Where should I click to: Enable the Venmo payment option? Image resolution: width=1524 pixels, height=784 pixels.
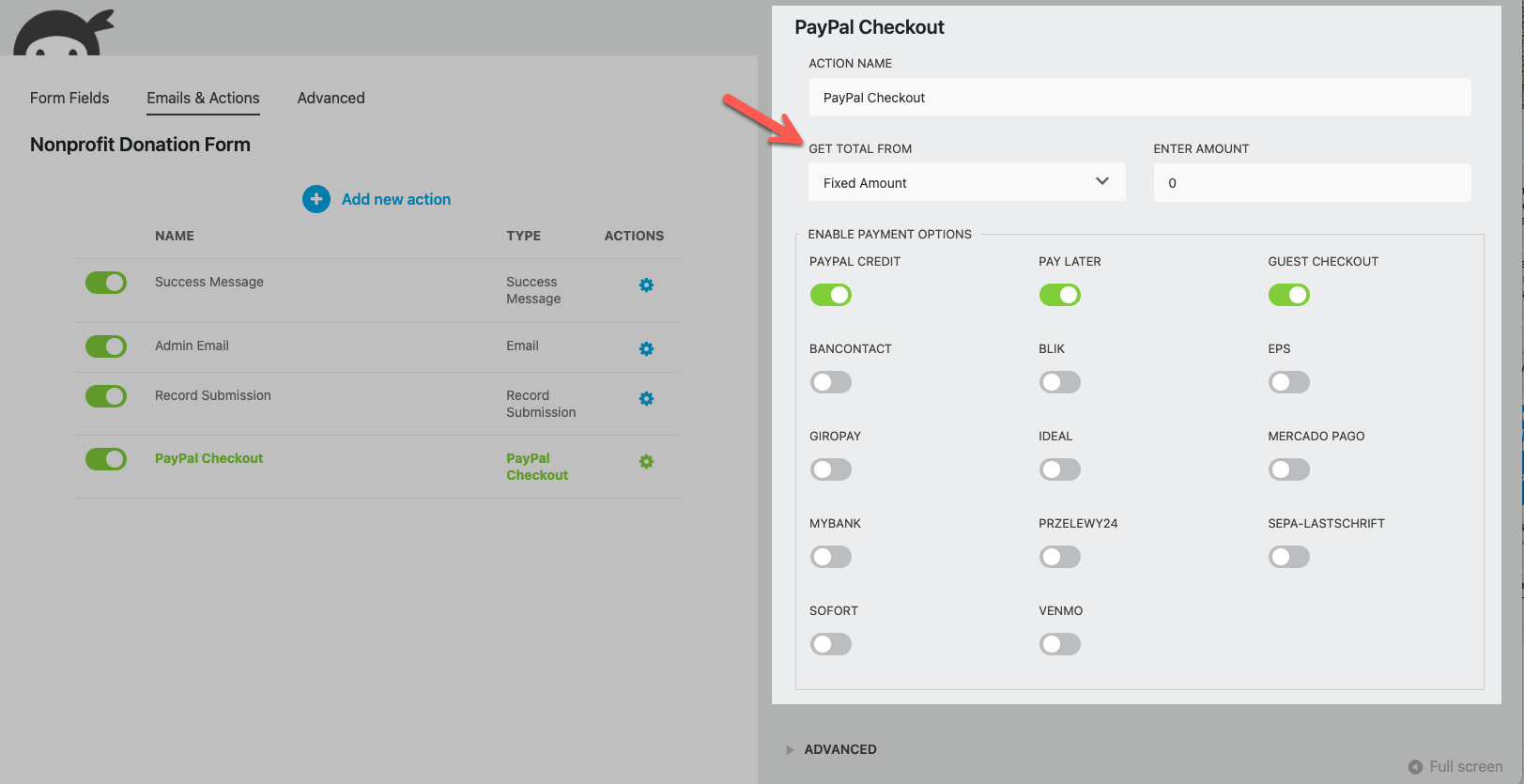pos(1059,644)
